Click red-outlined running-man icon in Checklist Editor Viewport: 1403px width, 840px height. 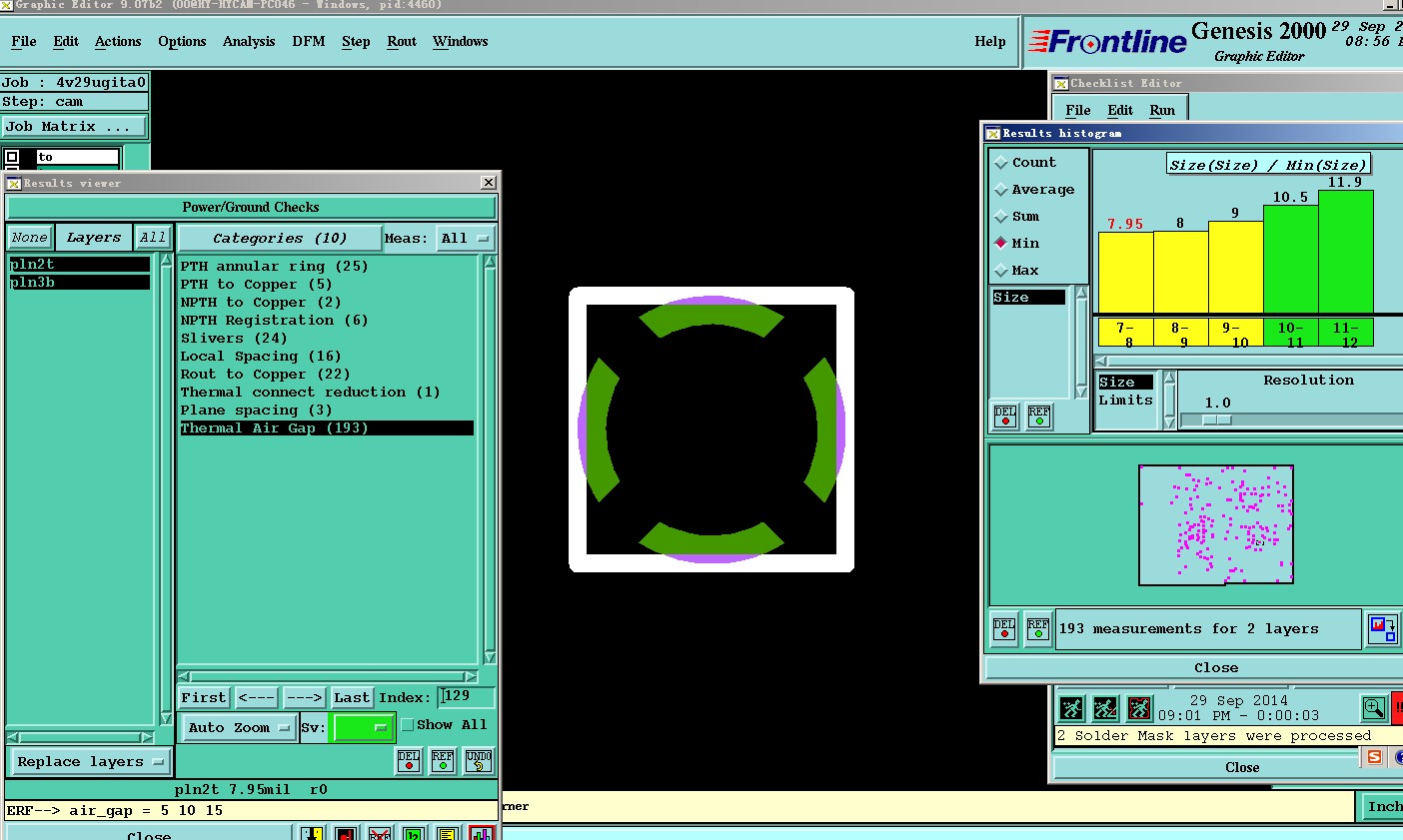(1139, 708)
